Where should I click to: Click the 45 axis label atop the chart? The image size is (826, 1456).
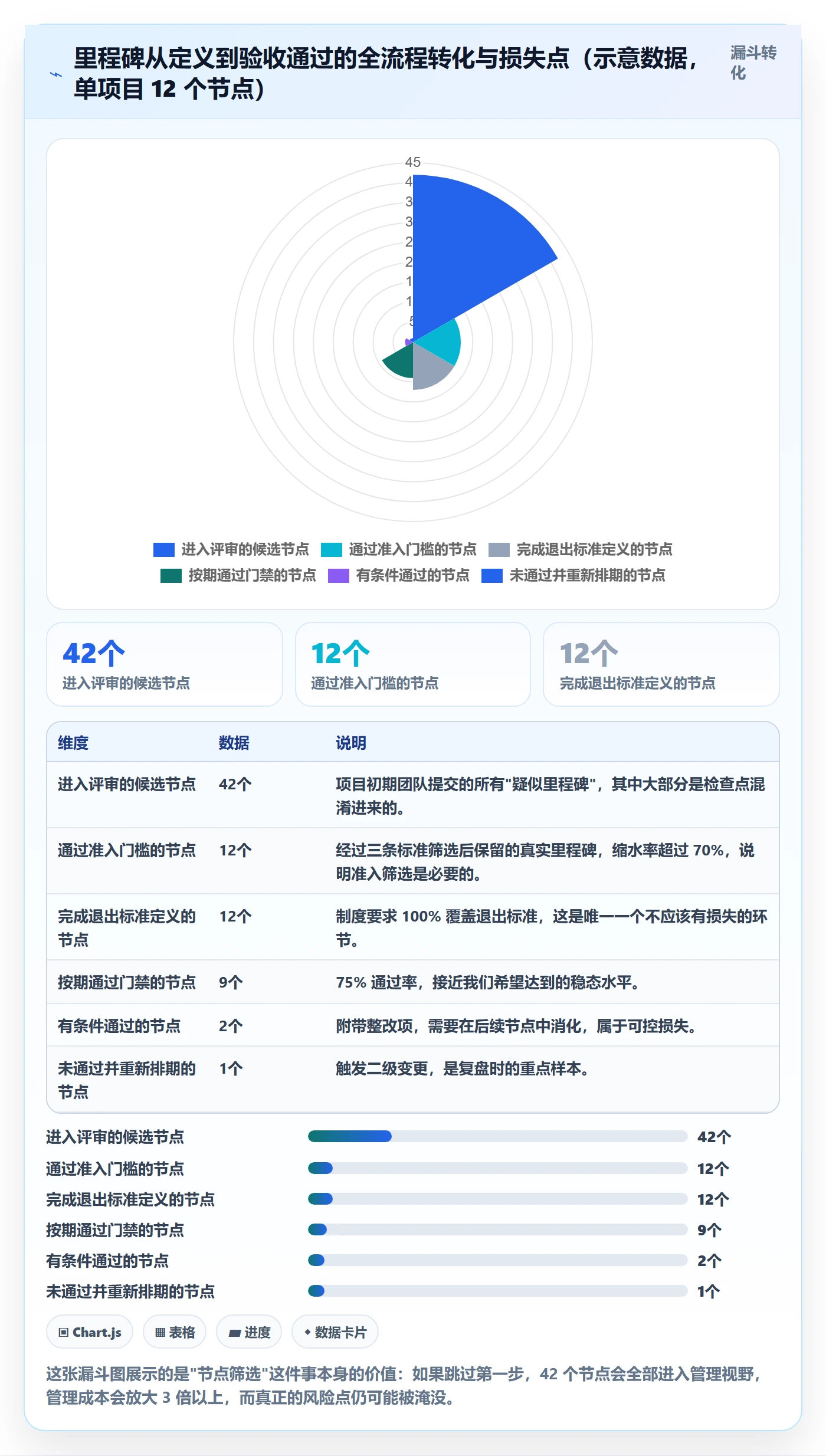pos(413,162)
